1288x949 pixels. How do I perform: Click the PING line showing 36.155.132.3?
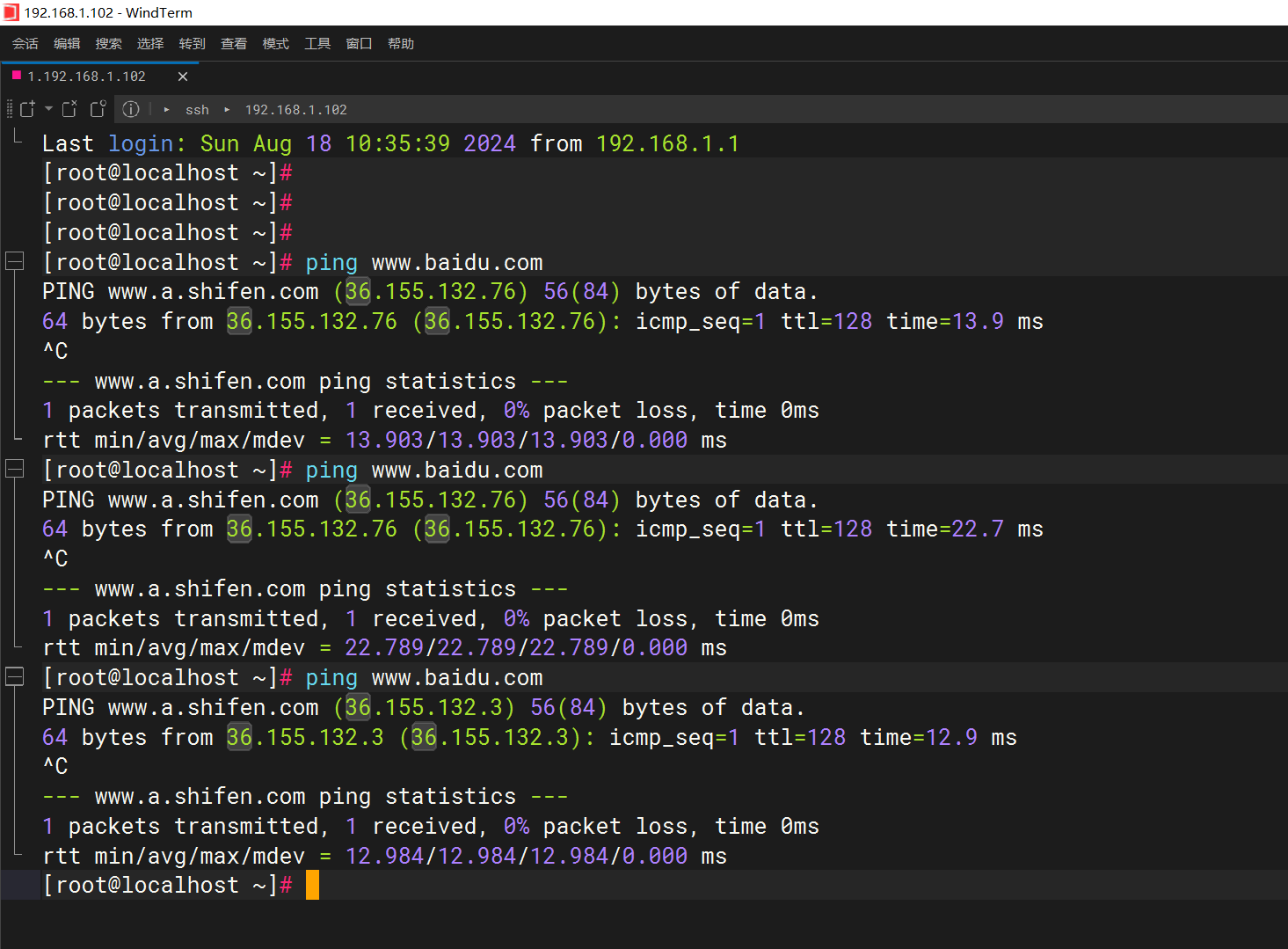coord(424,707)
